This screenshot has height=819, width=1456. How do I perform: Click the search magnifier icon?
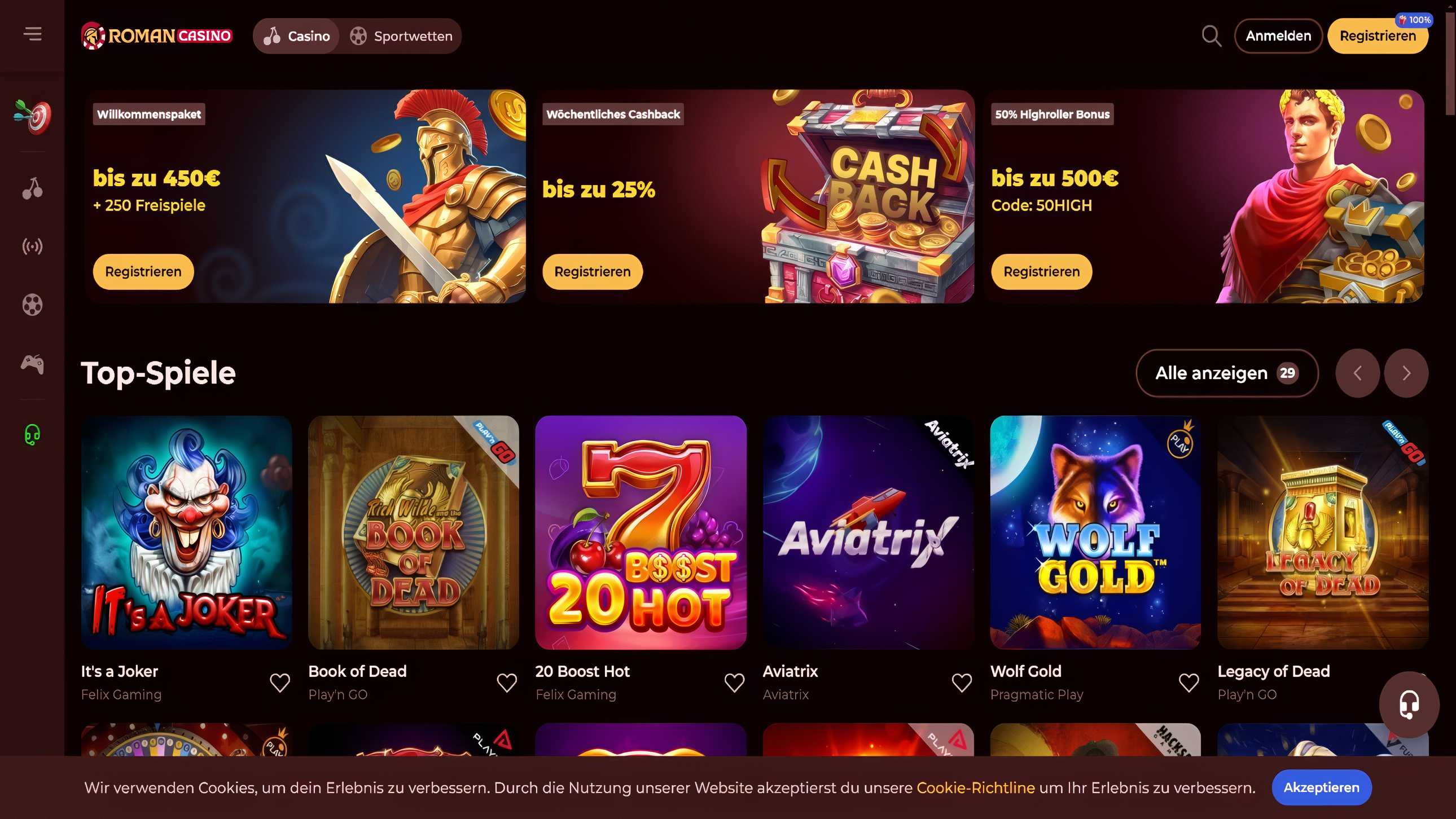point(1211,36)
